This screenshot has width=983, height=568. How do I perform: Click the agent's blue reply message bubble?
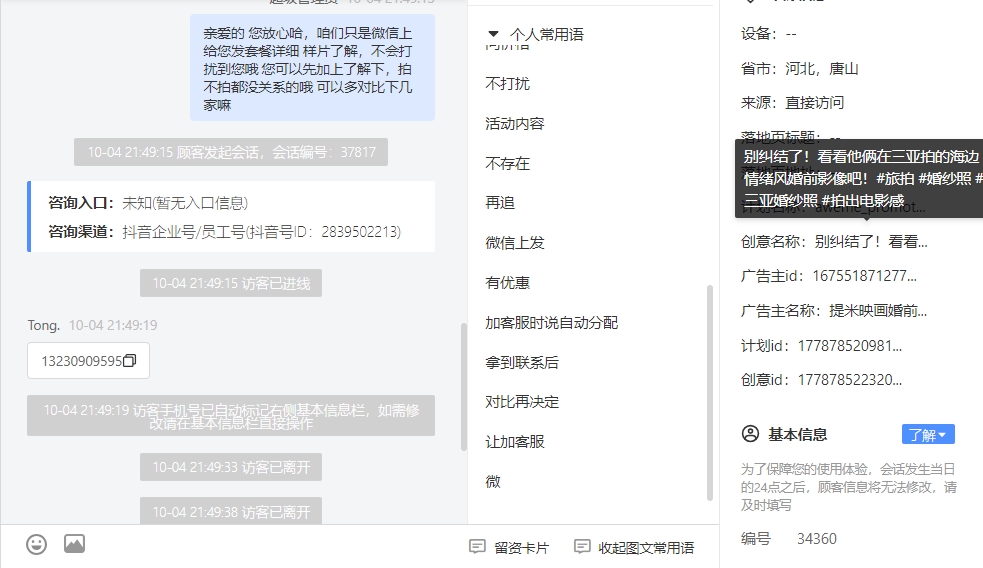click(x=312, y=68)
